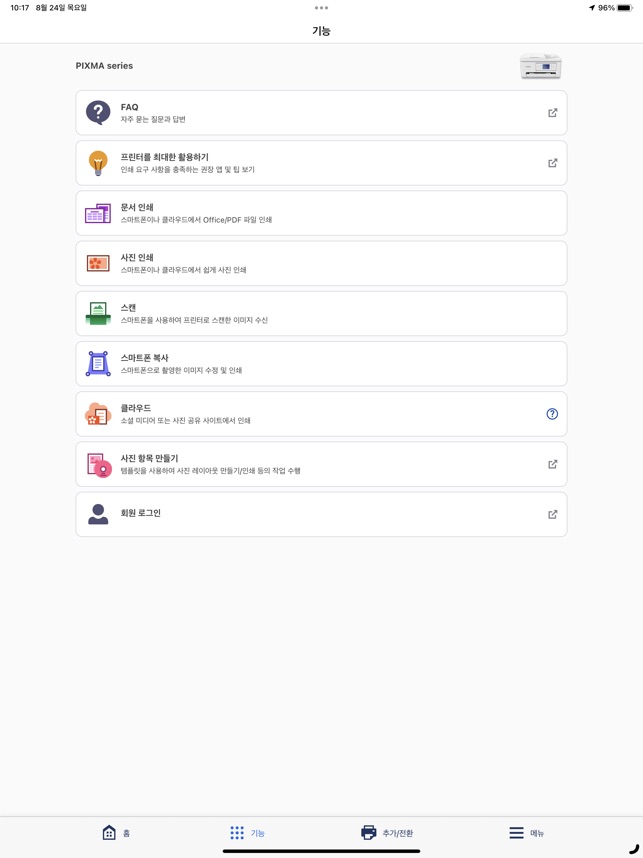Select the 문서 인쇄 document icon
This screenshot has width=643, height=858.
[x=98, y=213]
